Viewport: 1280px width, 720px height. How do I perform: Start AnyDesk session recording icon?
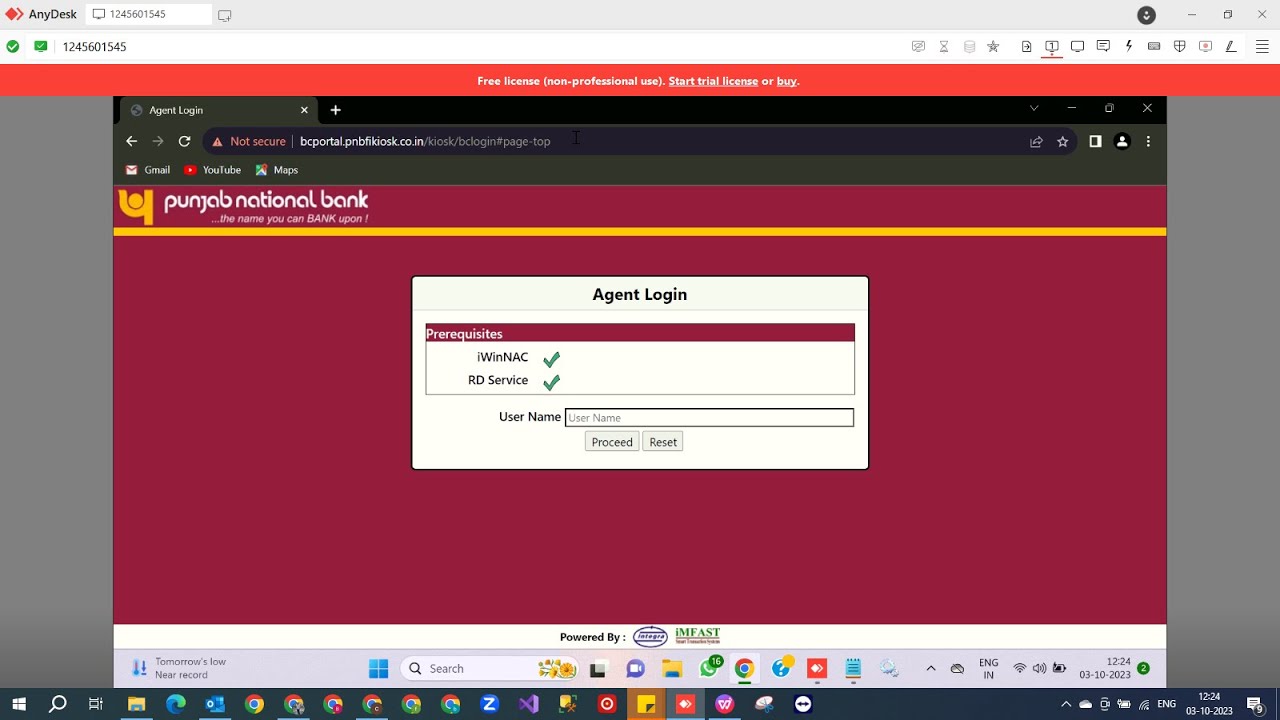tap(1205, 47)
